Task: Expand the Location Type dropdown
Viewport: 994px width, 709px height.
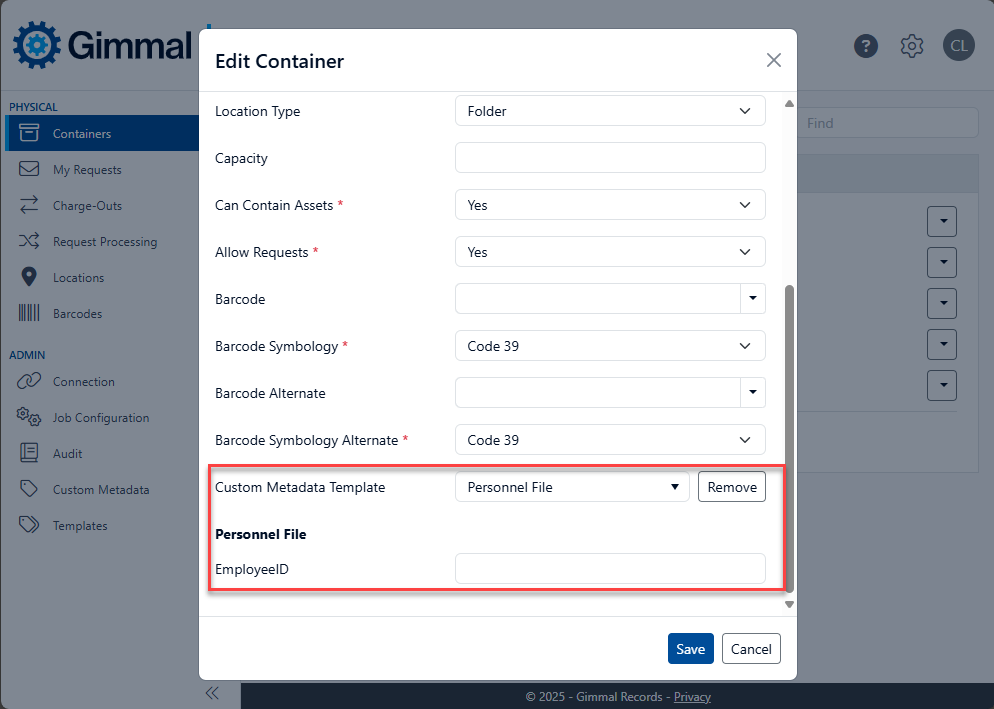Action: (x=610, y=111)
